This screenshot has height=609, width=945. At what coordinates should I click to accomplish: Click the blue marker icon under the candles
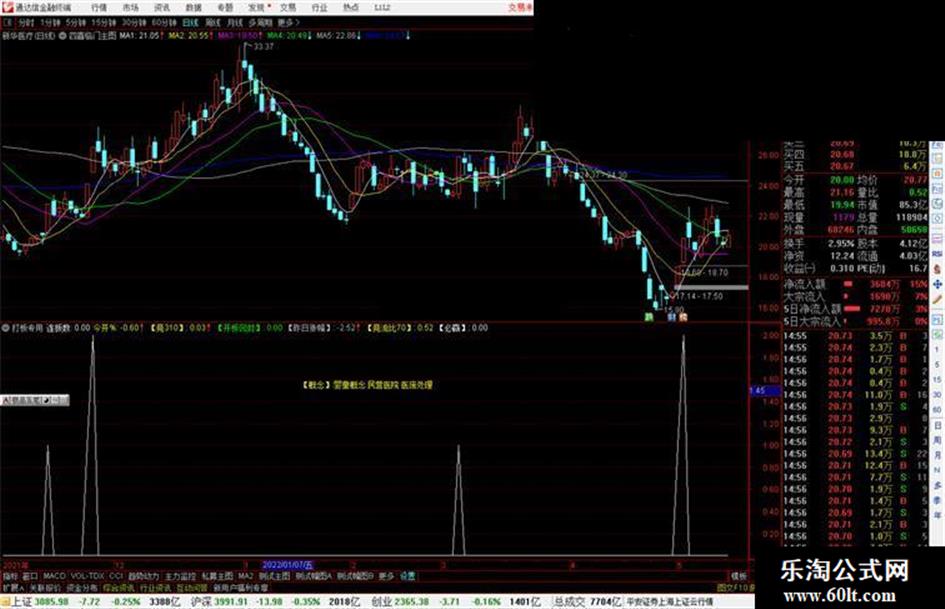pyautogui.click(x=671, y=317)
